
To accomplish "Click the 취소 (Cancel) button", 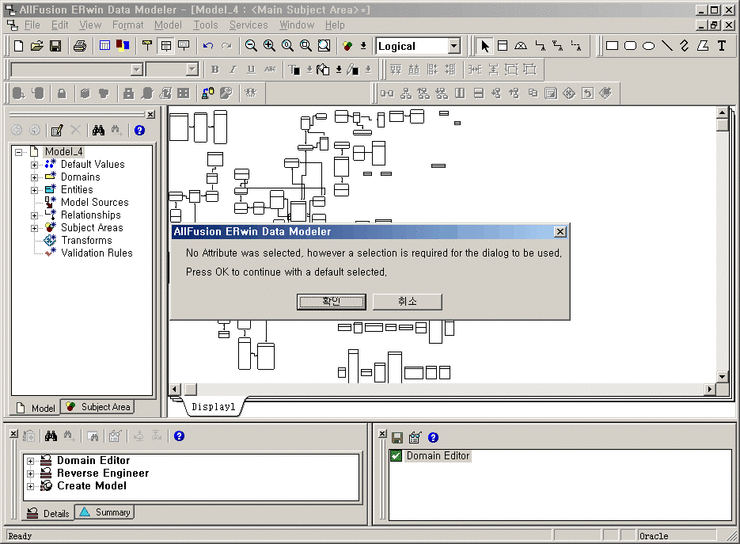I will tap(407, 301).
